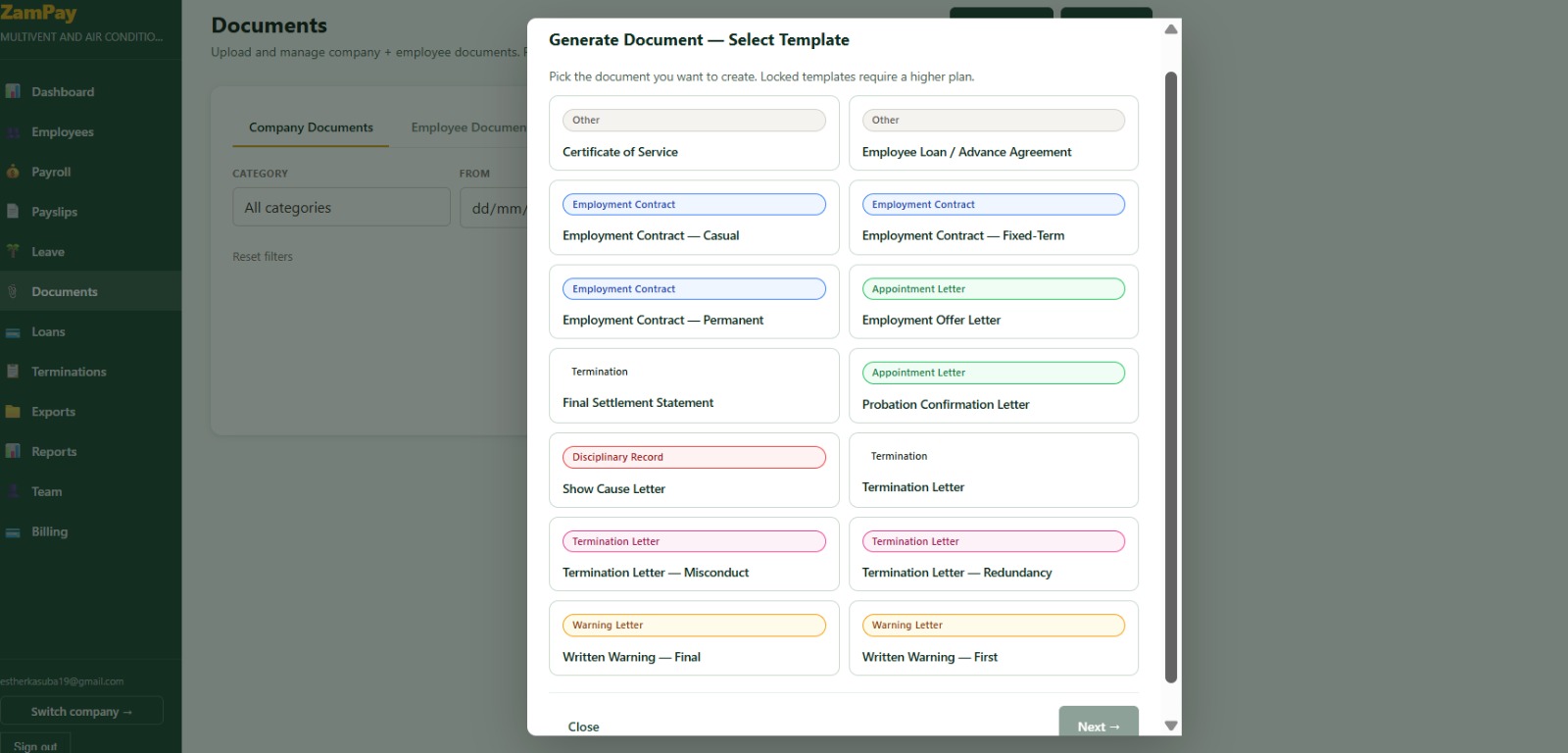The height and width of the screenshot is (753, 1568).
Task: Click the Exports folder icon
Action: (x=13, y=411)
